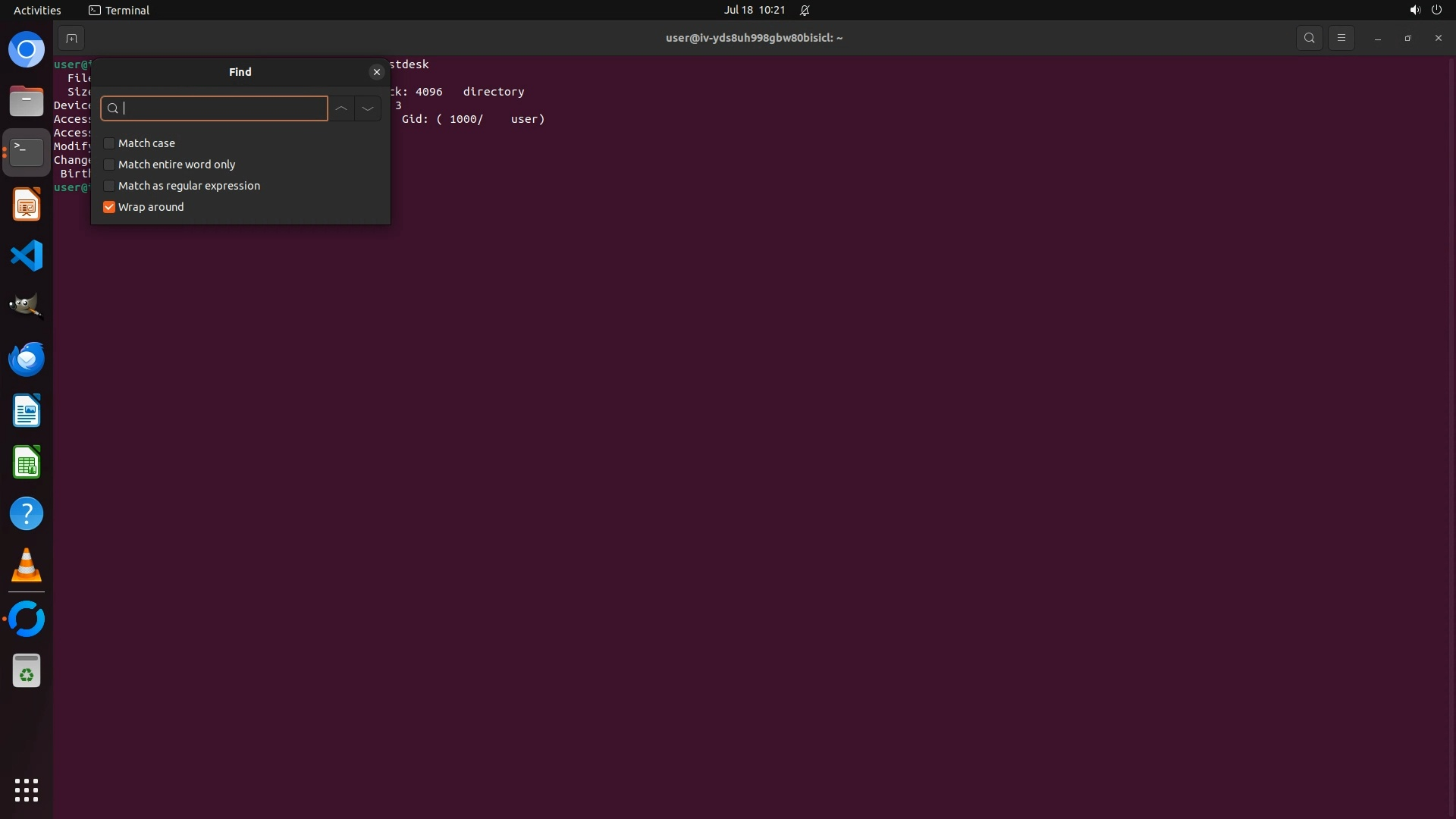This screenshot has width=1456, height=819.
Task: Find previous match with up arrow
Action: point(341,108)
